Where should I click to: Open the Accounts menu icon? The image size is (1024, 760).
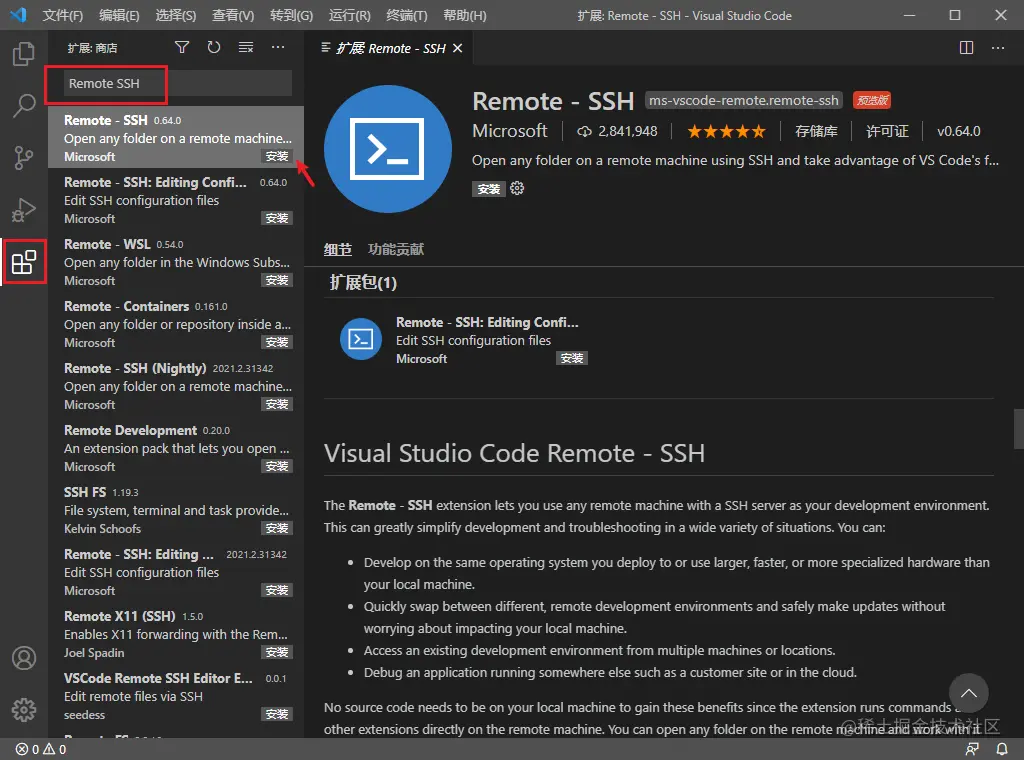pyautogui.click(x=24, y=658)
